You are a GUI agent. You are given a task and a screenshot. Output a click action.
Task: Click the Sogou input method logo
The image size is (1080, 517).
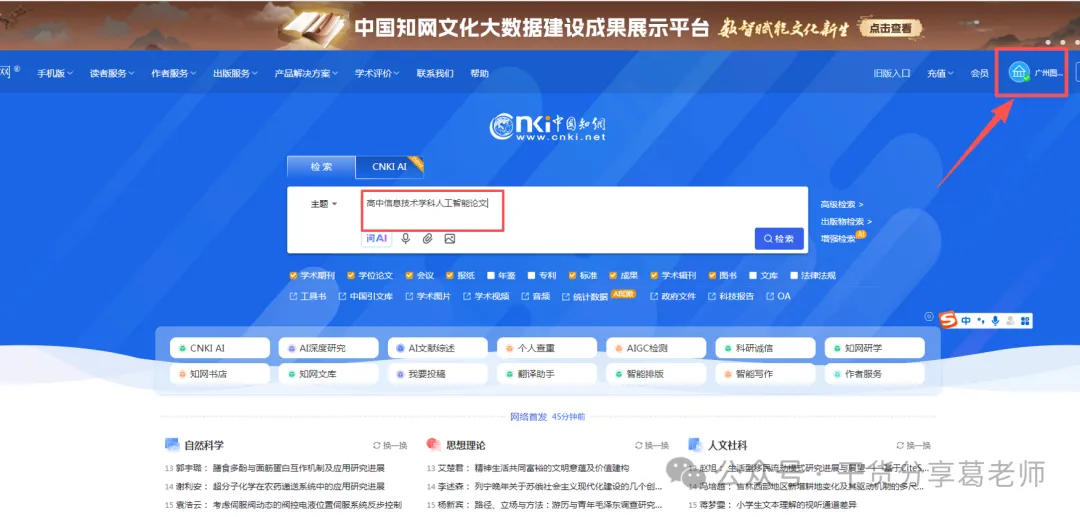[x=949, y=321]
